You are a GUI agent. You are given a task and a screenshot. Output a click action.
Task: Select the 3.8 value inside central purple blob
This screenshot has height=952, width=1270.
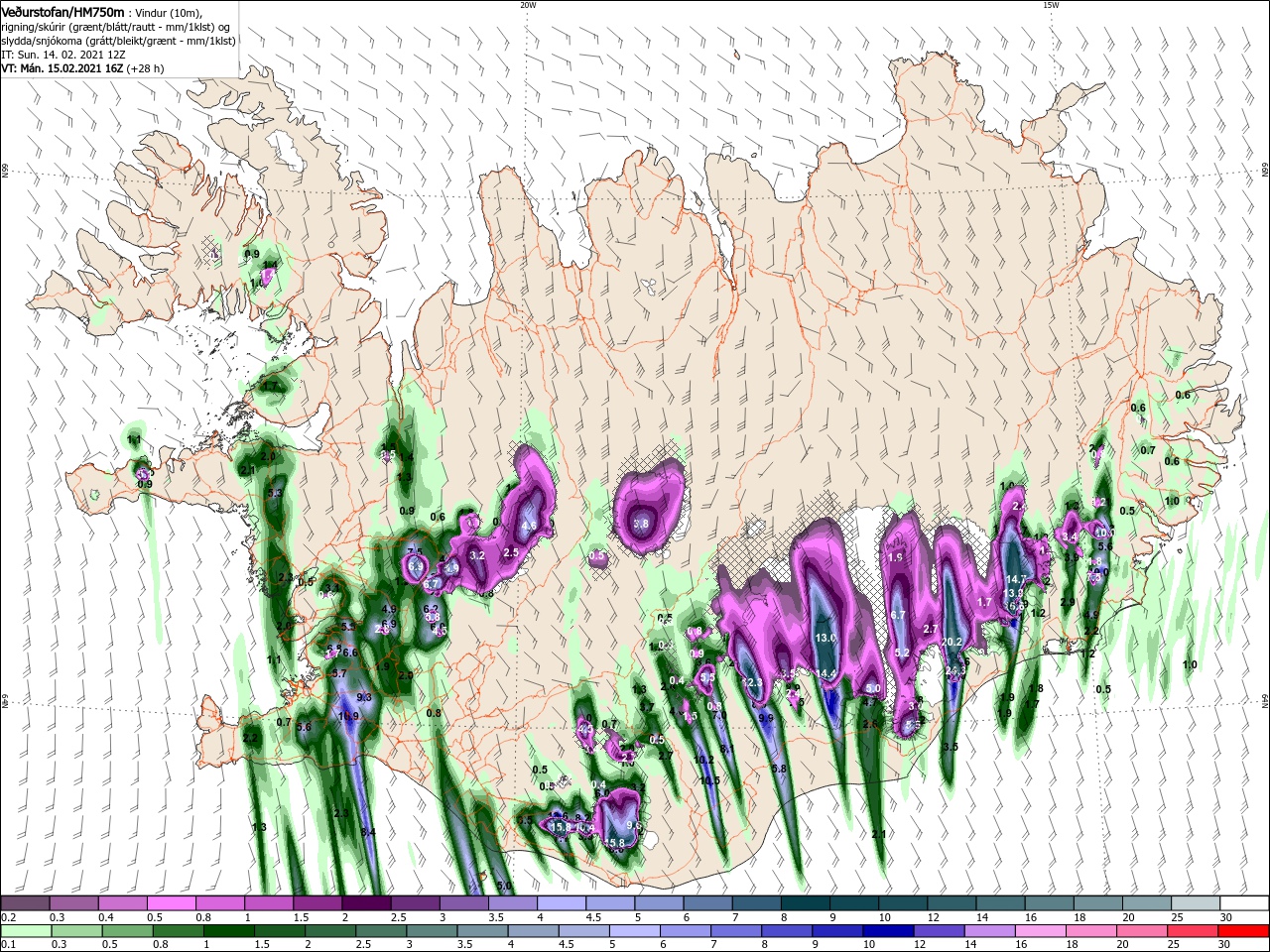coord(641,524)
